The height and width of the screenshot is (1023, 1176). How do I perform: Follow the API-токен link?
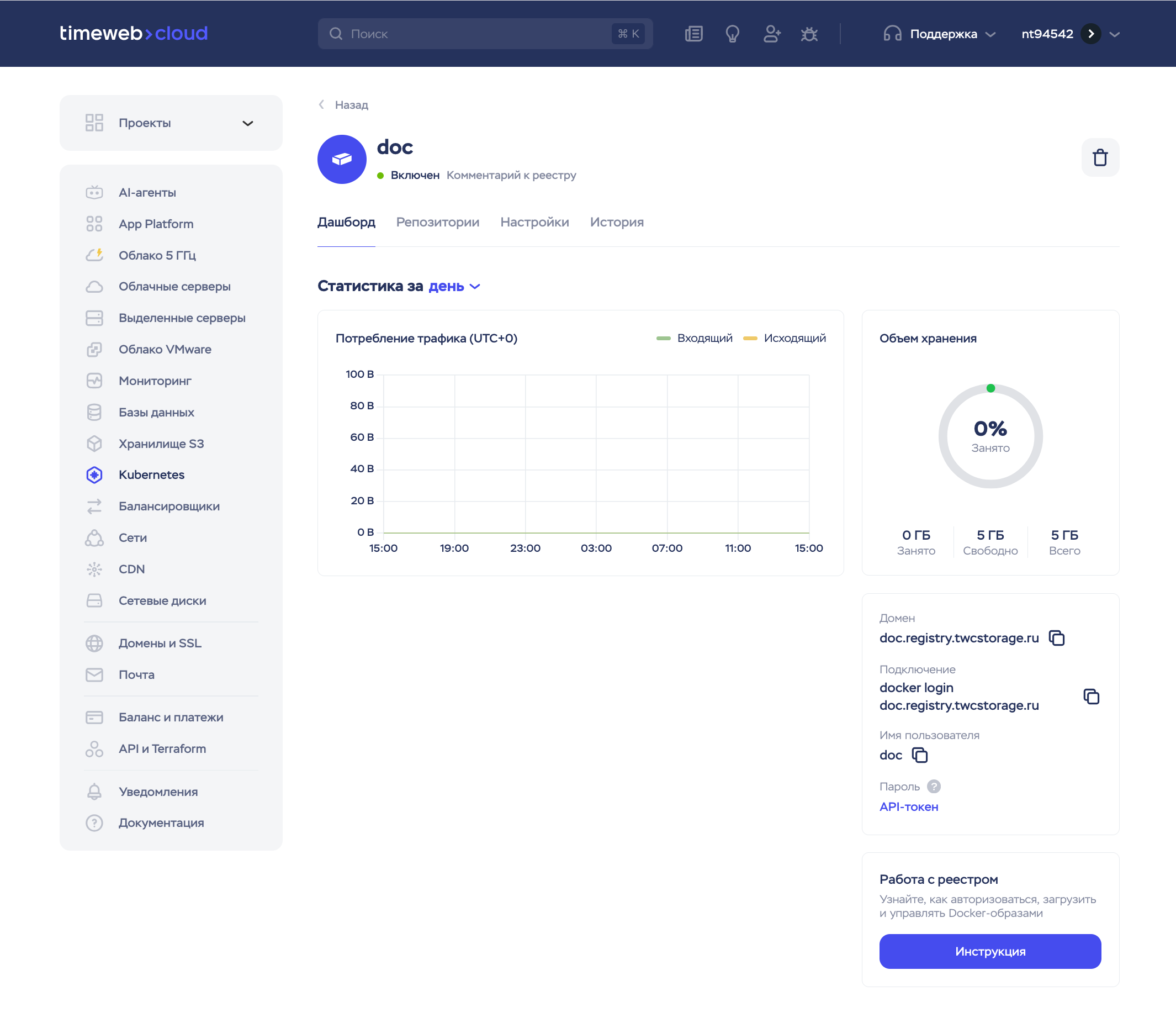[x=908, y=806]
